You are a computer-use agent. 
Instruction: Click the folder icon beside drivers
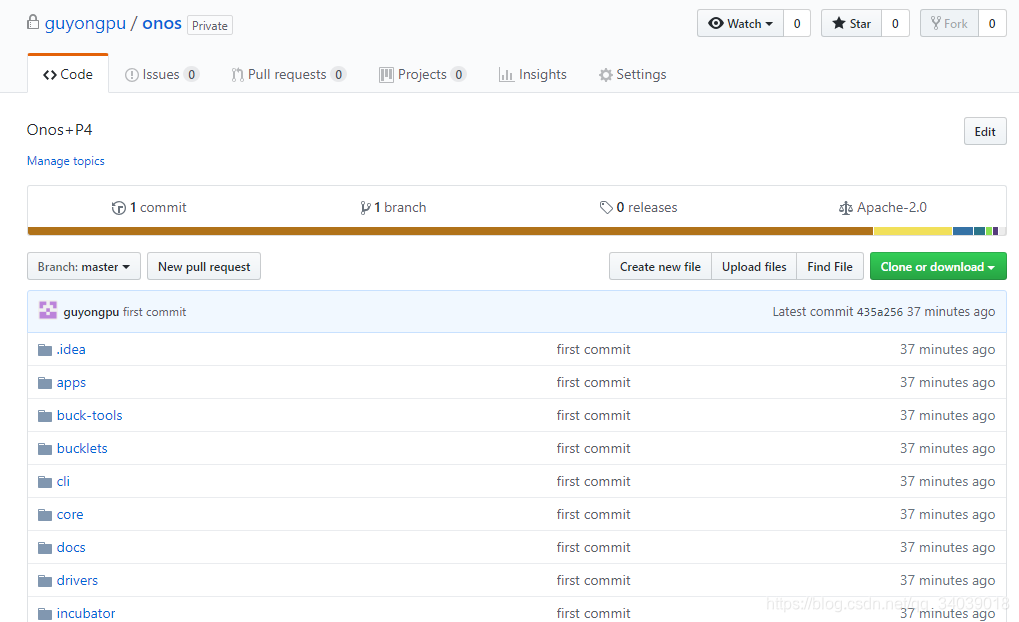point(45,581)
